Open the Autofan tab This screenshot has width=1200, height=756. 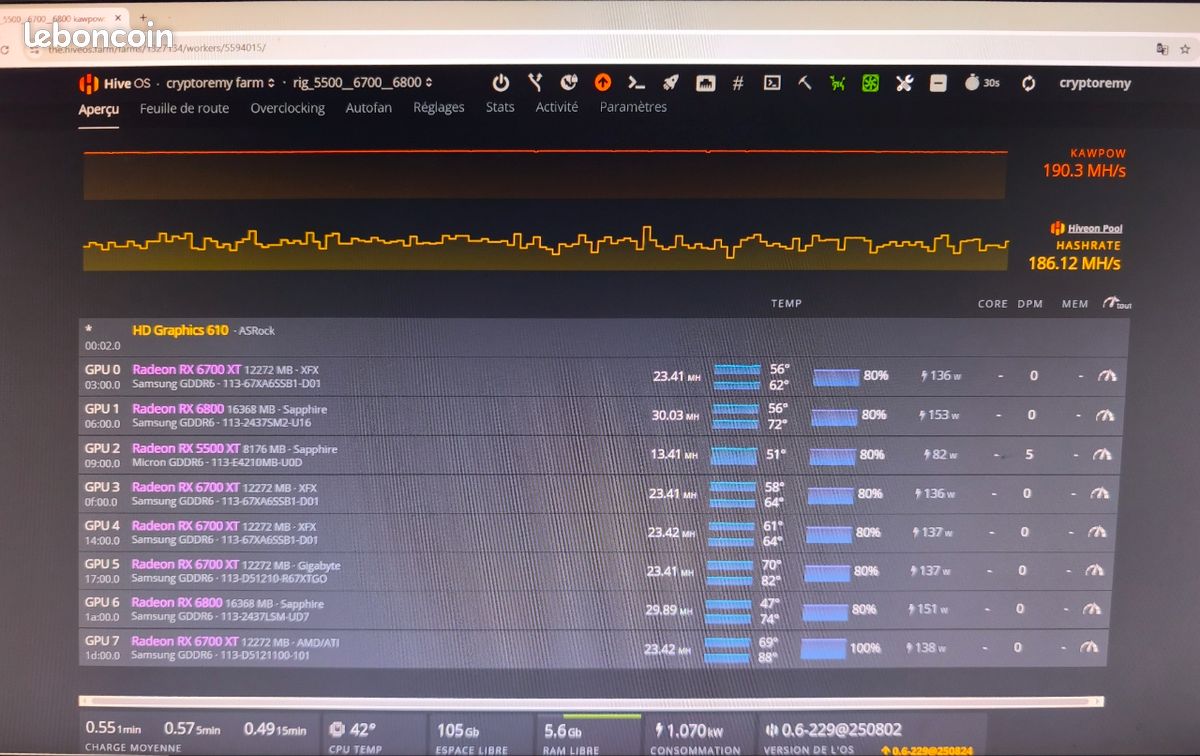368,108
